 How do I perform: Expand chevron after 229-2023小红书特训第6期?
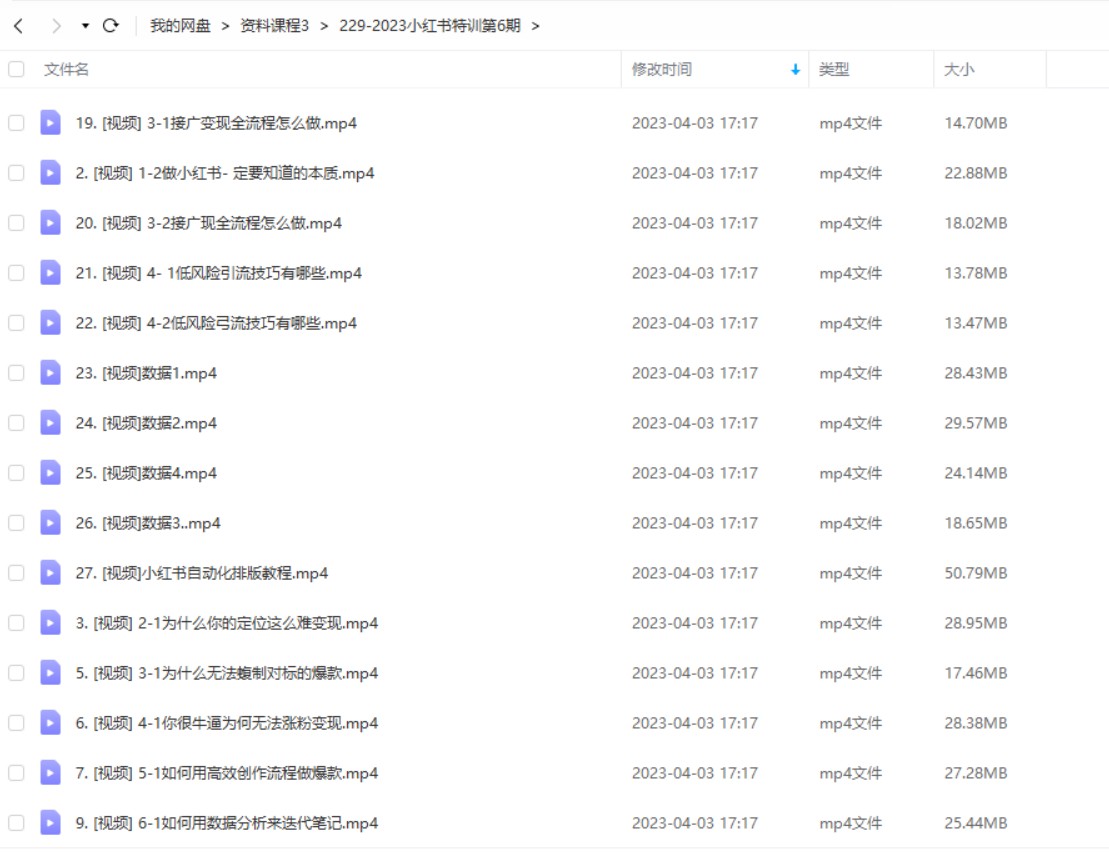click(535, 26)
